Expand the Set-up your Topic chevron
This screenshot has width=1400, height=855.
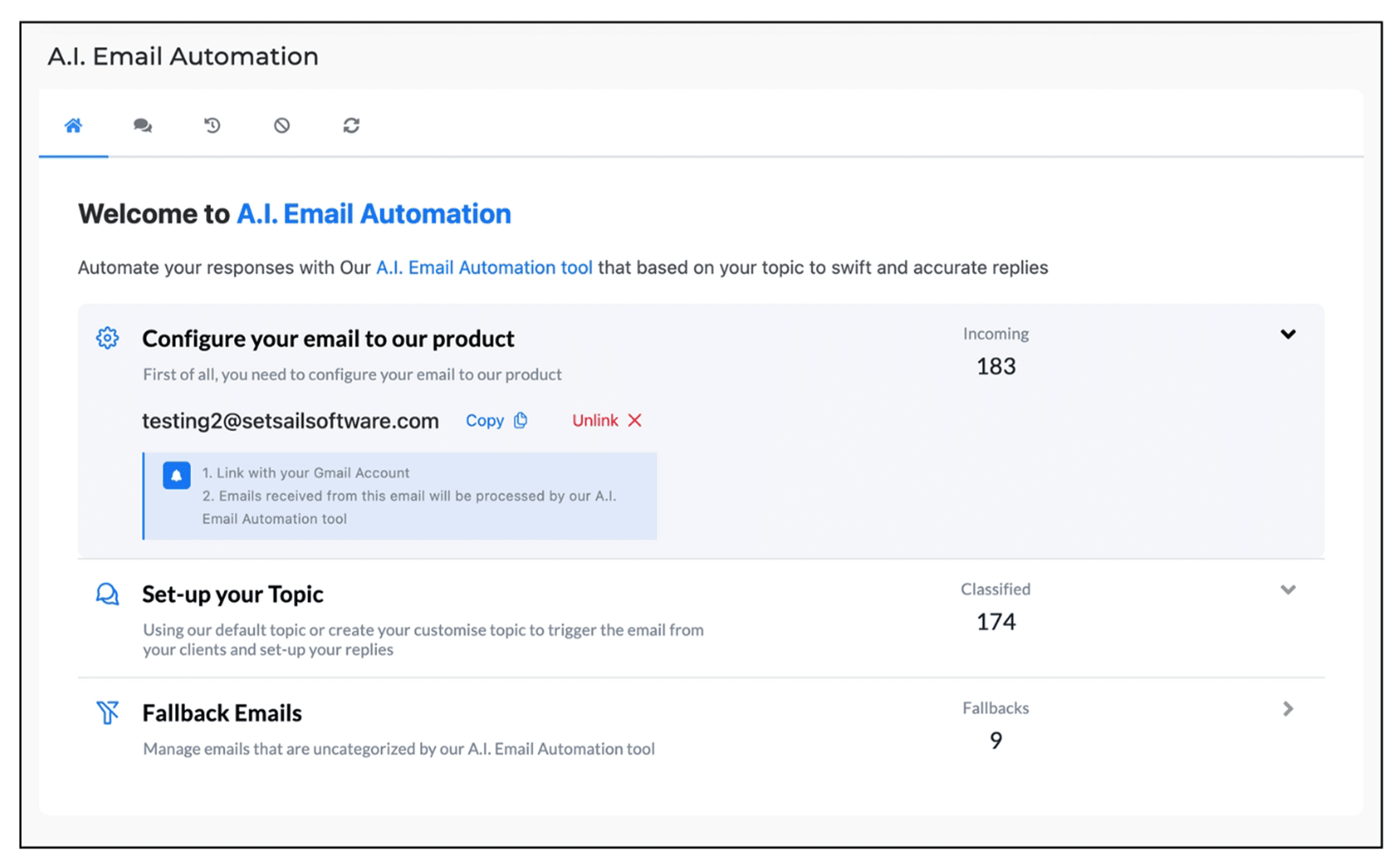coord(1288,590)
